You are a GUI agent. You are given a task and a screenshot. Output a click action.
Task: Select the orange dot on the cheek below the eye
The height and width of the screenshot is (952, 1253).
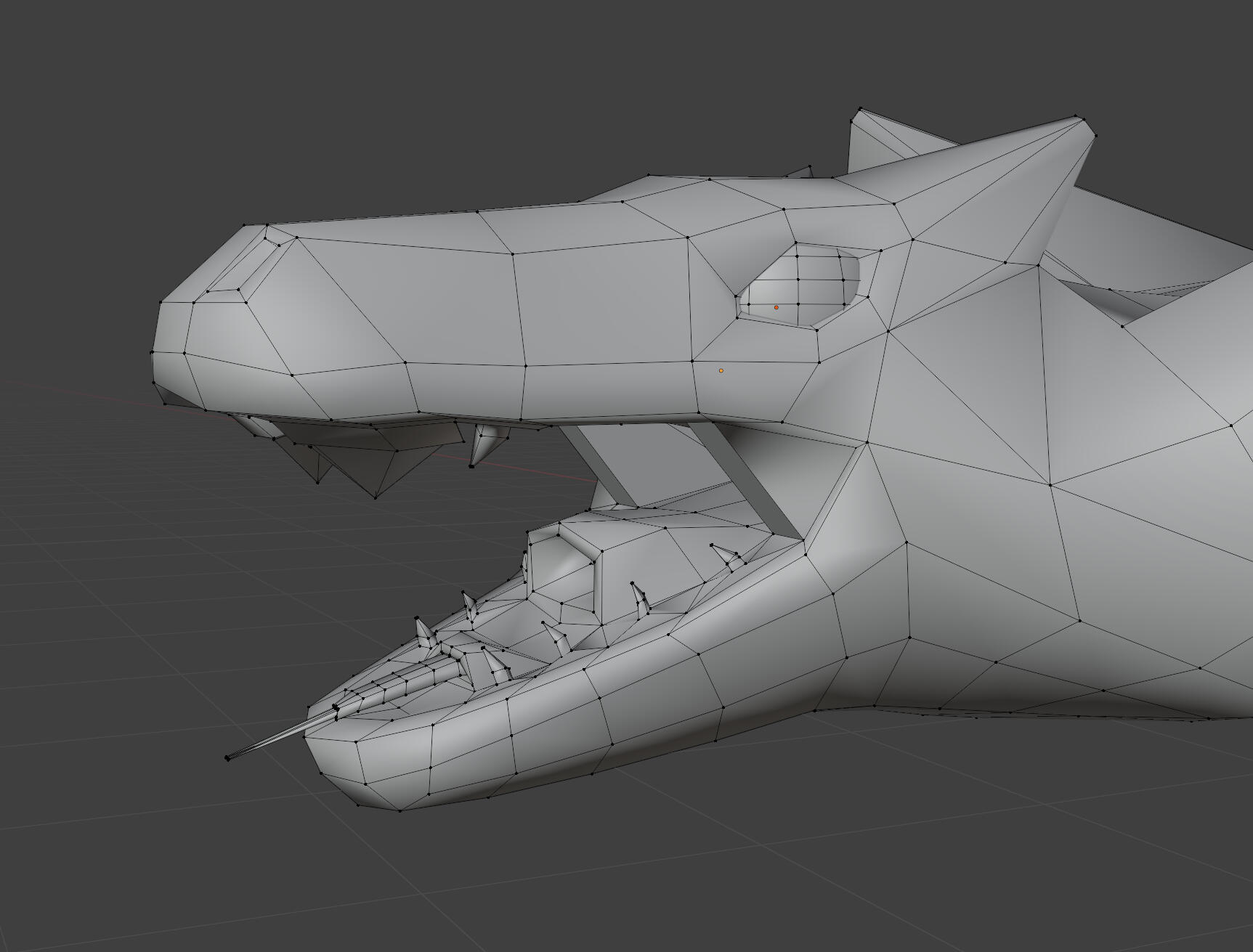pos(721,370)
